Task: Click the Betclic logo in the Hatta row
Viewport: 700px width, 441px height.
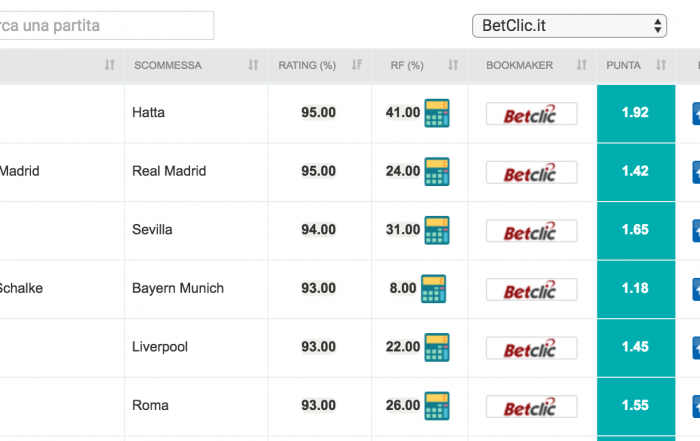Action: (x=531, y=114)
